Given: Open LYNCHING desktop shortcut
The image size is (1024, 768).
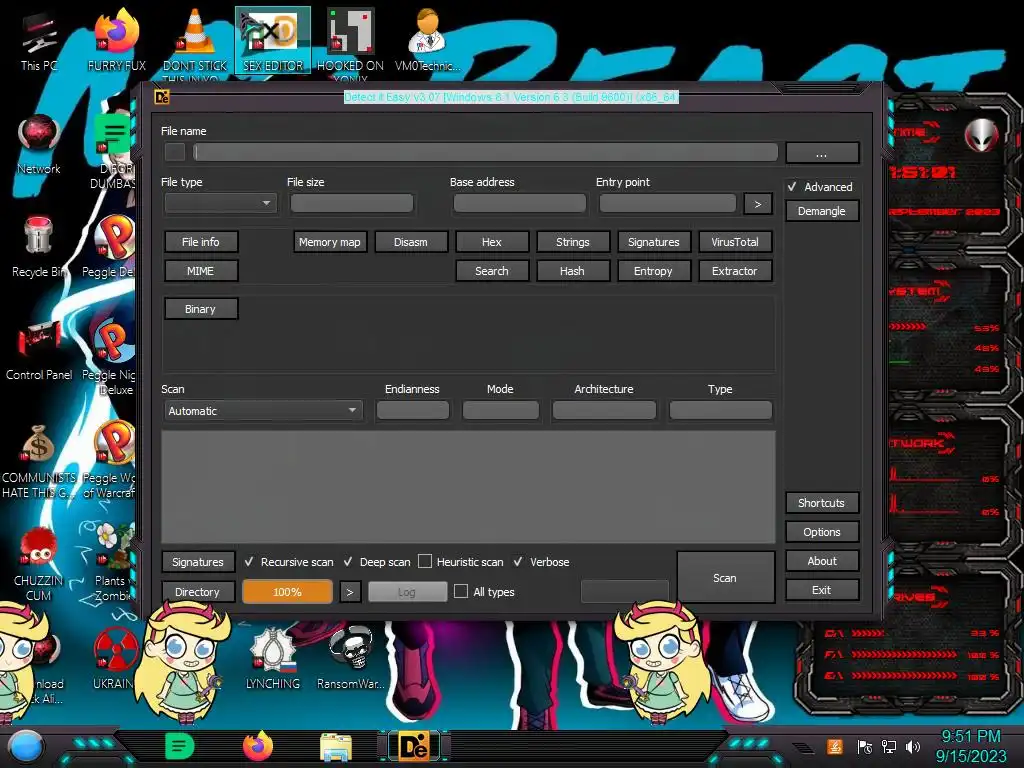Looking at the screenshot, I should (273, 658).
